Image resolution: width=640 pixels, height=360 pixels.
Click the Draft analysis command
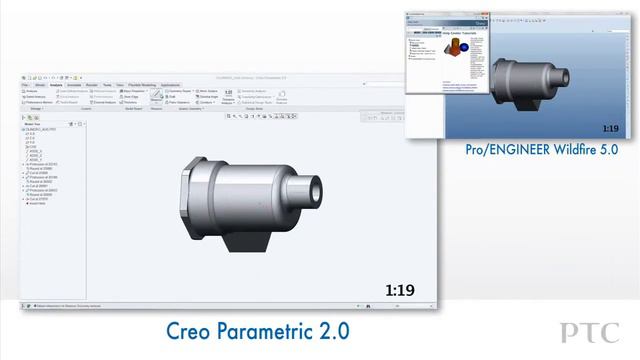170,97
